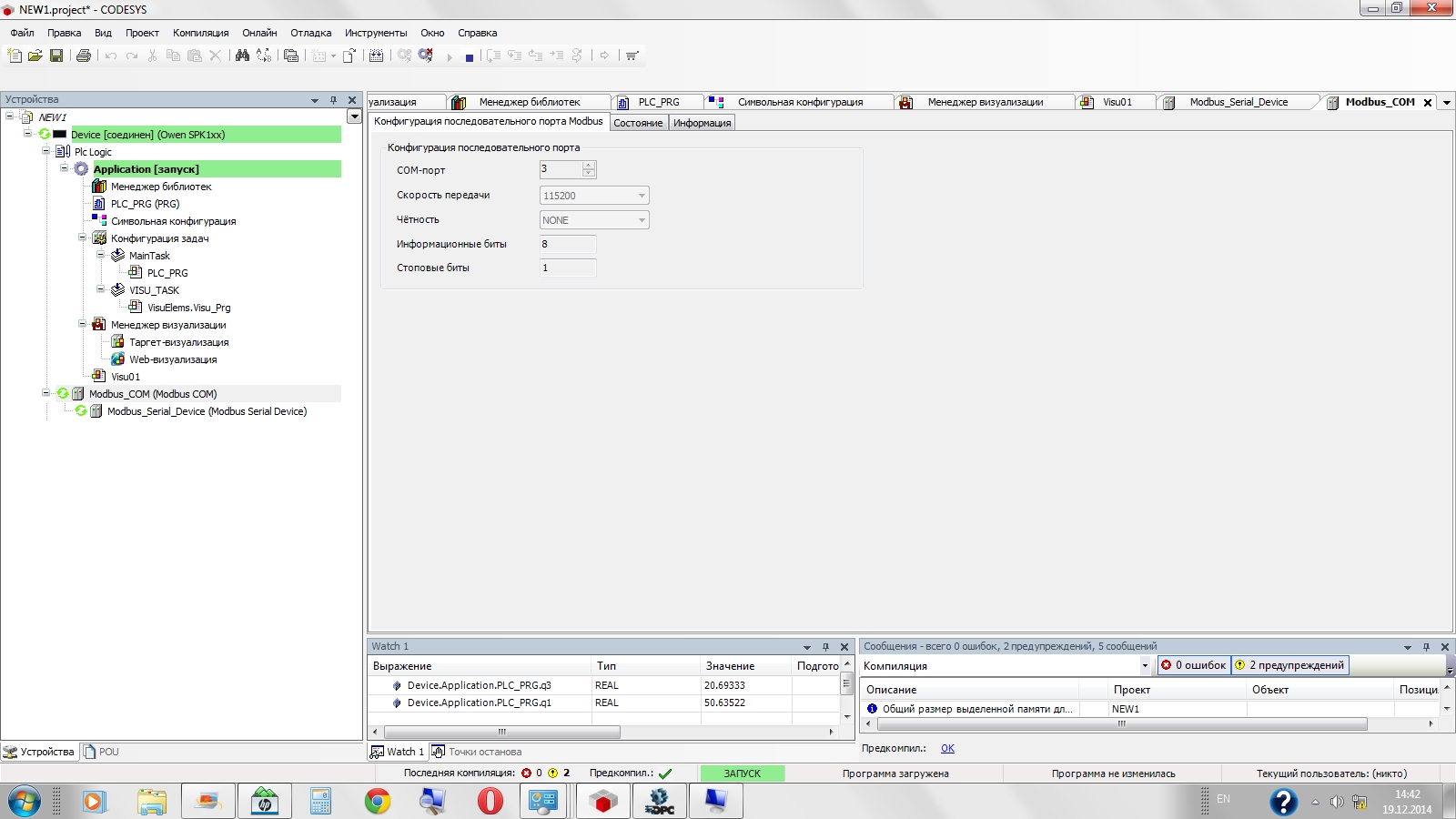Click the Logout icon with red cross
Image resolution: width=1456 pixels, height=819 pixels.
click(x=426, y=56)
